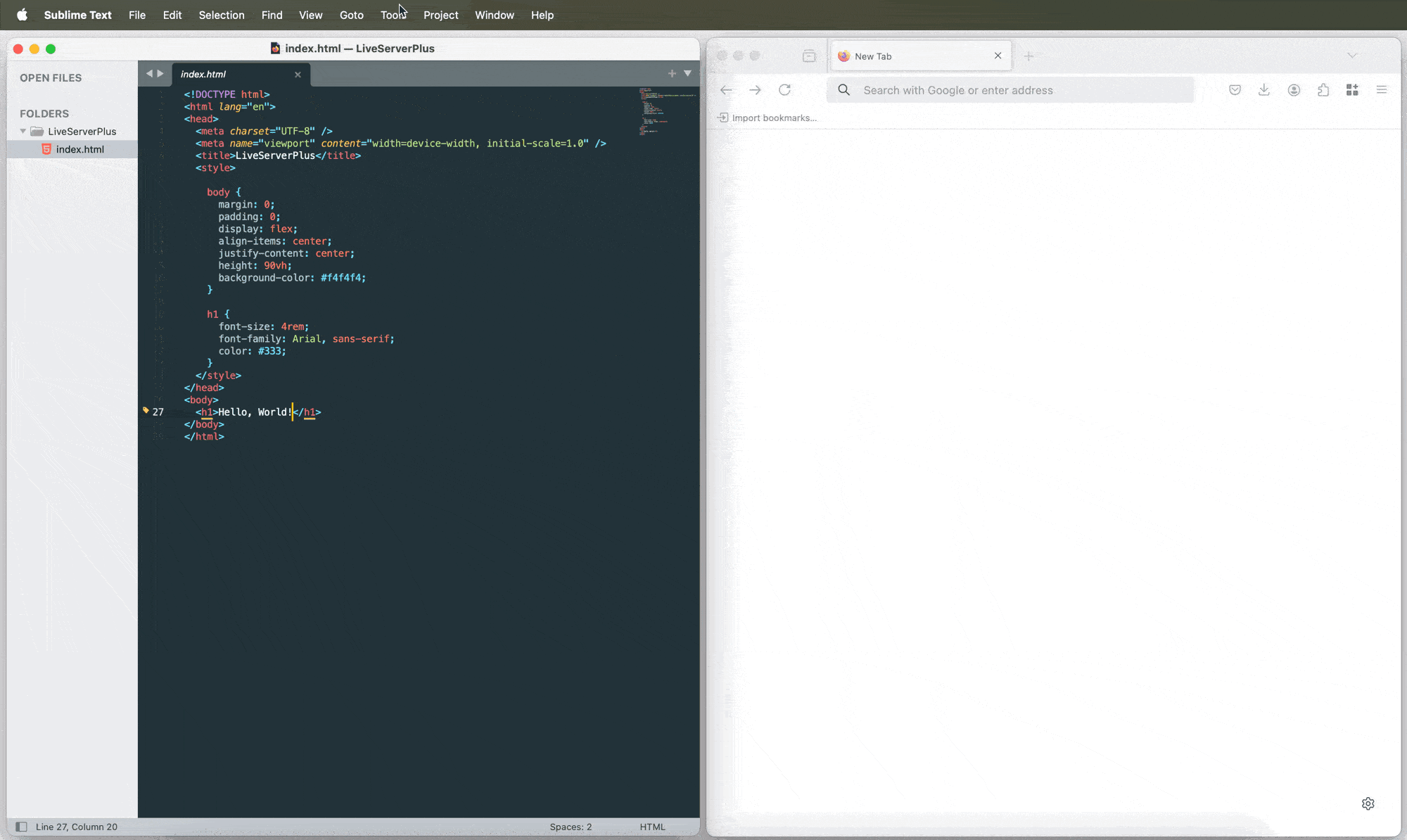This screenshot has width=1407, height=840.
Task: Open Firefox extensions puzzle icon
Action: click(1323, 90)
